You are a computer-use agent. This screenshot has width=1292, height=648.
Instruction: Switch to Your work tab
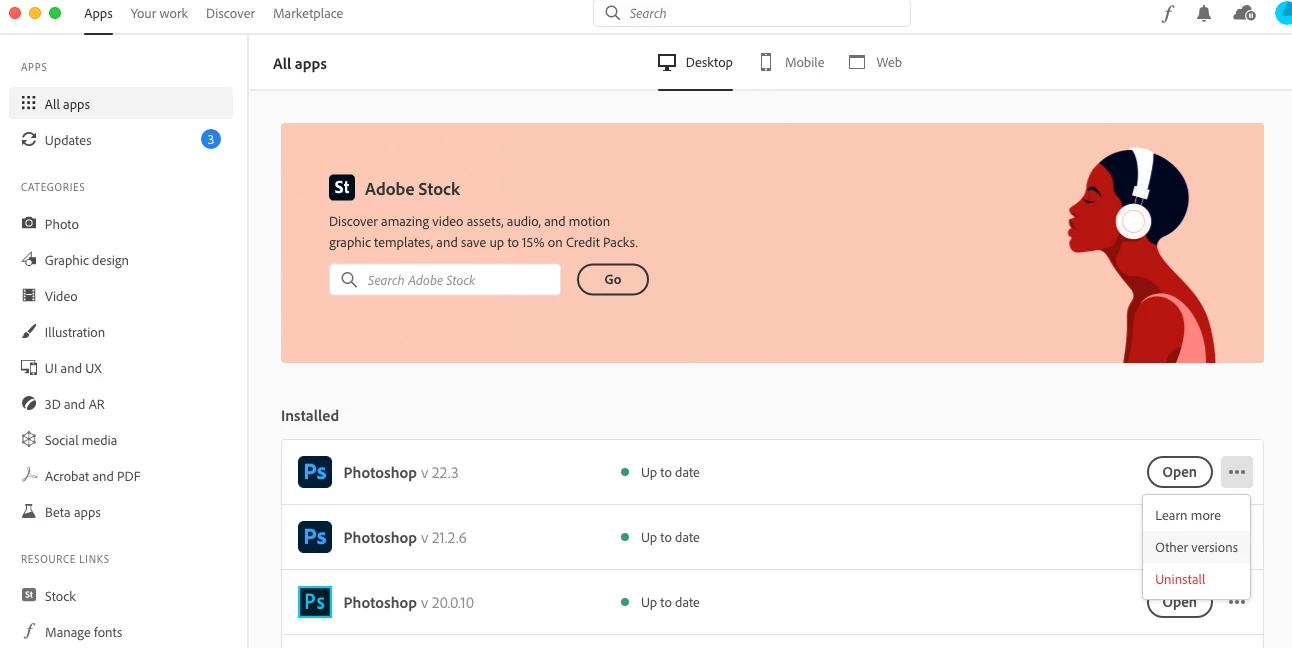(x=159, y=14)
